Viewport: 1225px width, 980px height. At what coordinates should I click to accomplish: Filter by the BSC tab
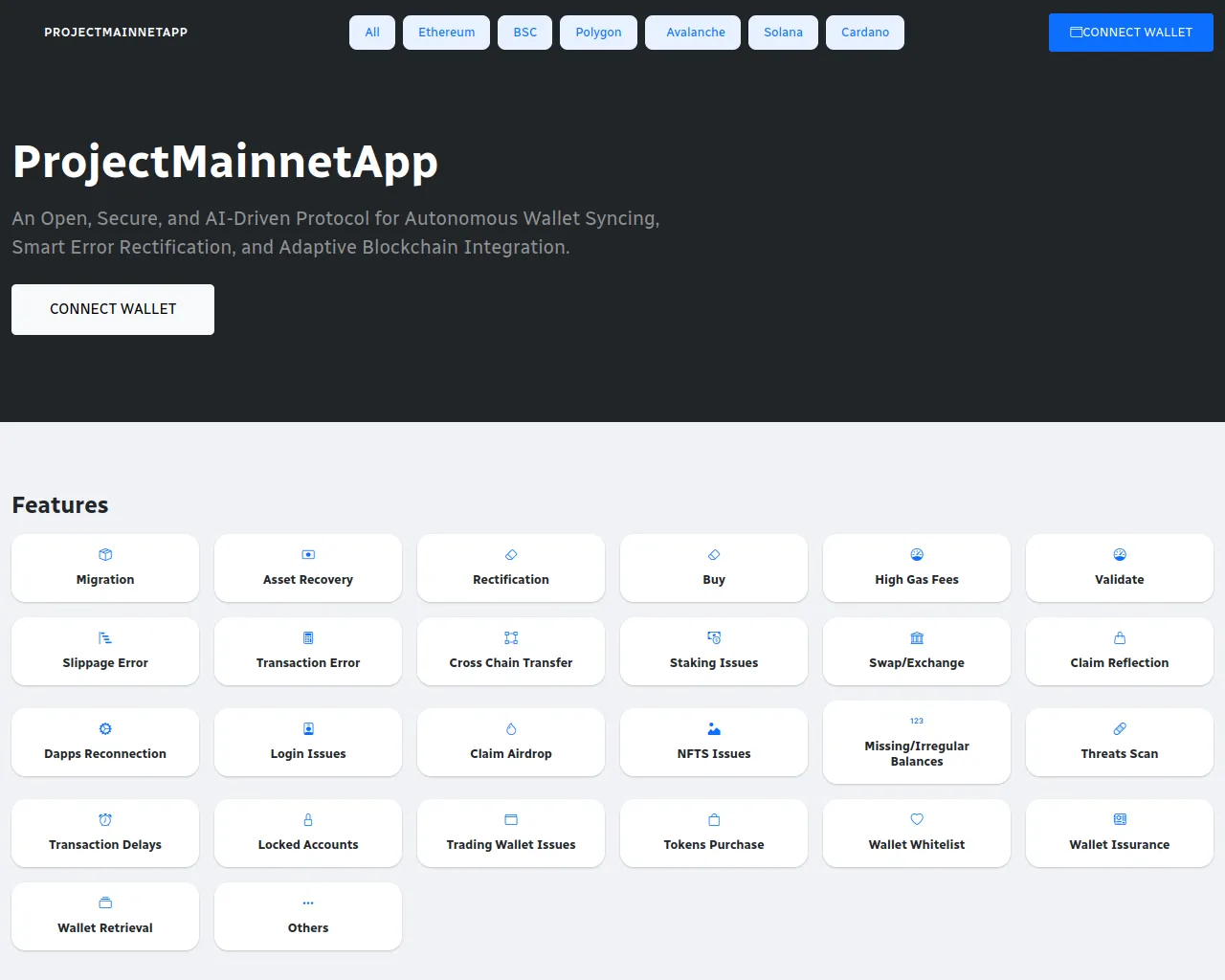(525, 33)
